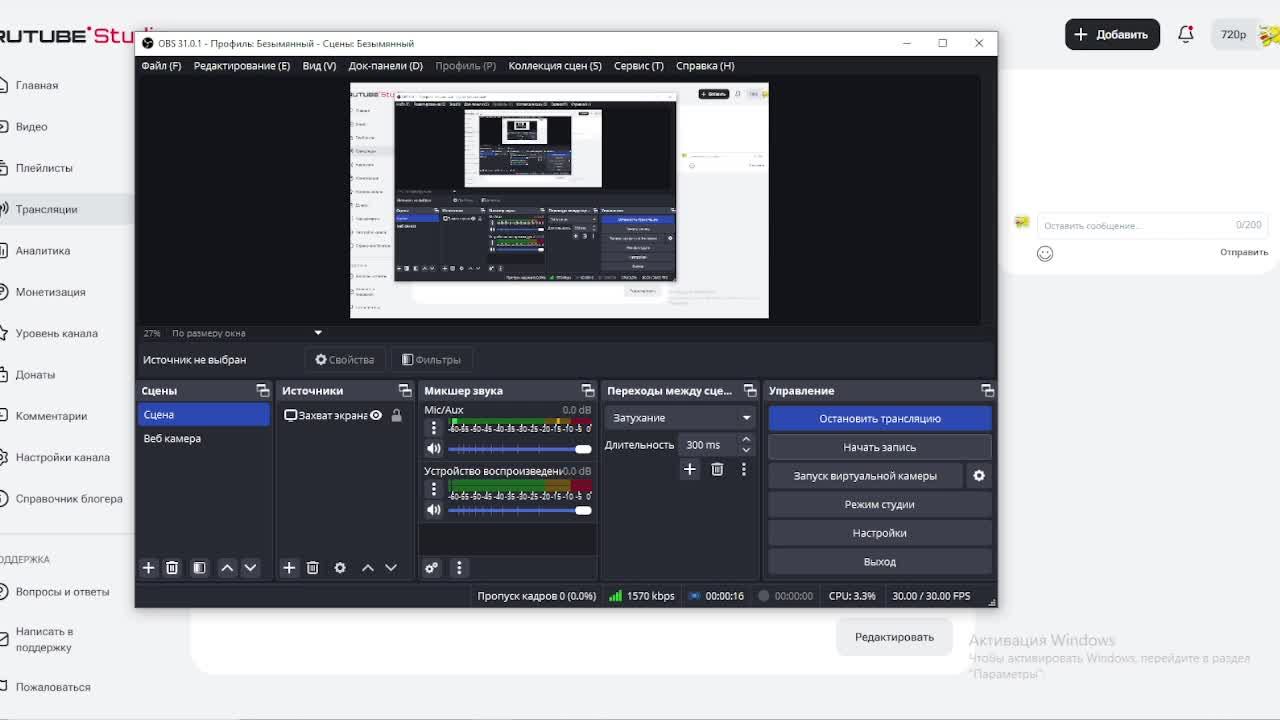Pop out the Микшер звука dock

tap(587, 391)
